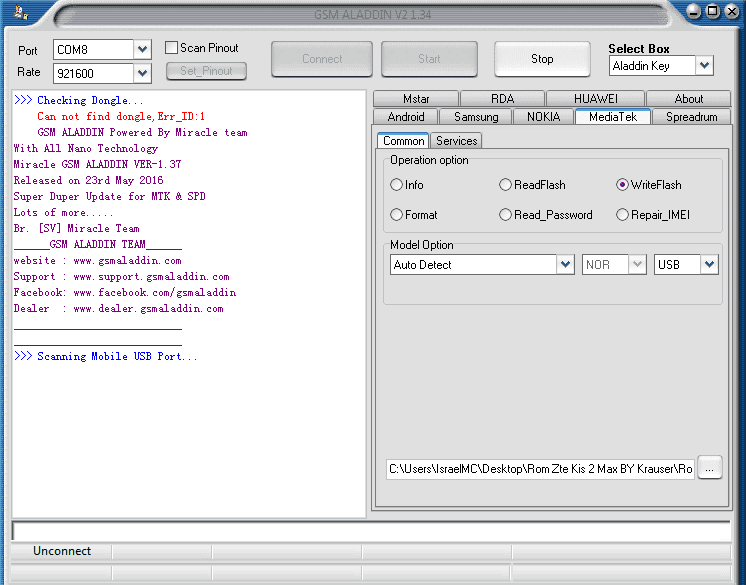Maximize the GSM ALADDIN window

(713, 11)
